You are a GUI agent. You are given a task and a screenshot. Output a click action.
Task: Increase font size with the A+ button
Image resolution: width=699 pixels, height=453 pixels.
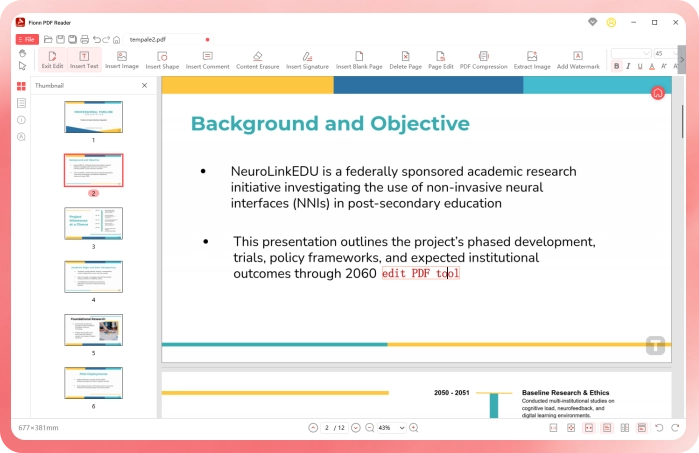point(664,66)
